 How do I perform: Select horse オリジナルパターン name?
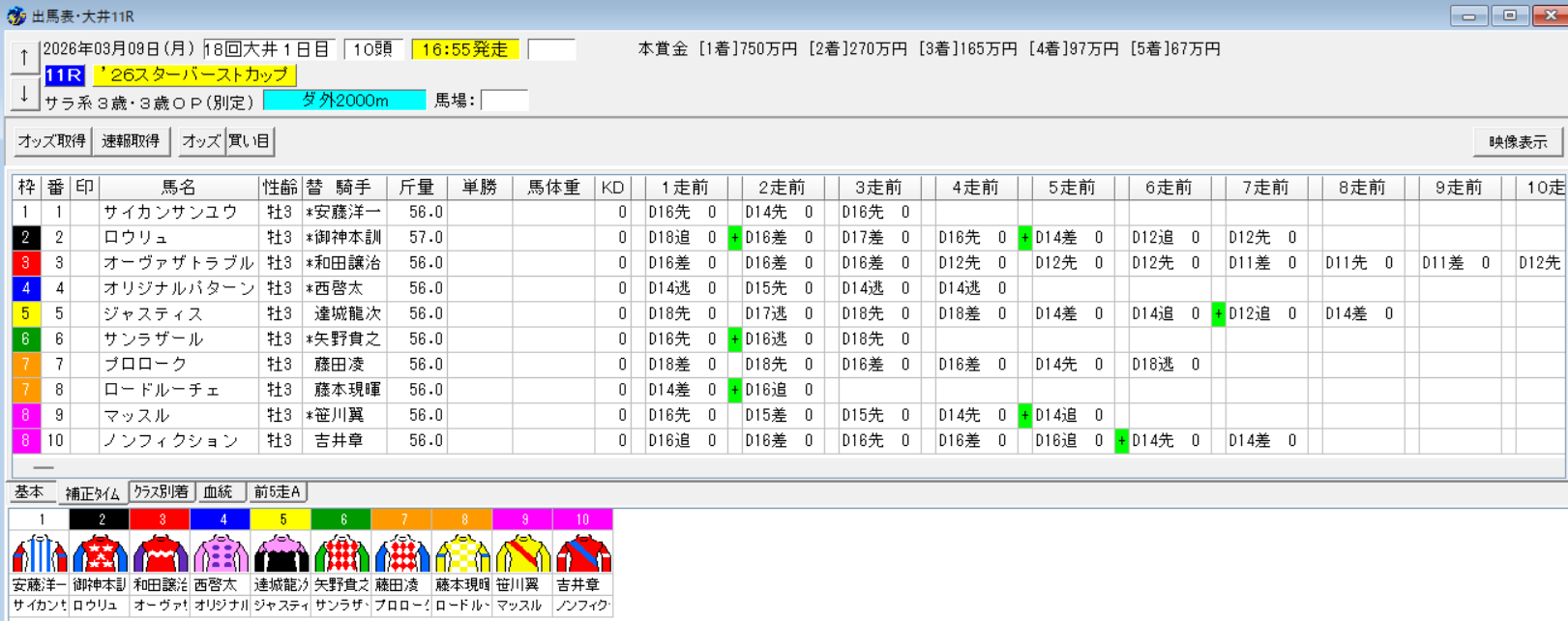tap(179, 288)
